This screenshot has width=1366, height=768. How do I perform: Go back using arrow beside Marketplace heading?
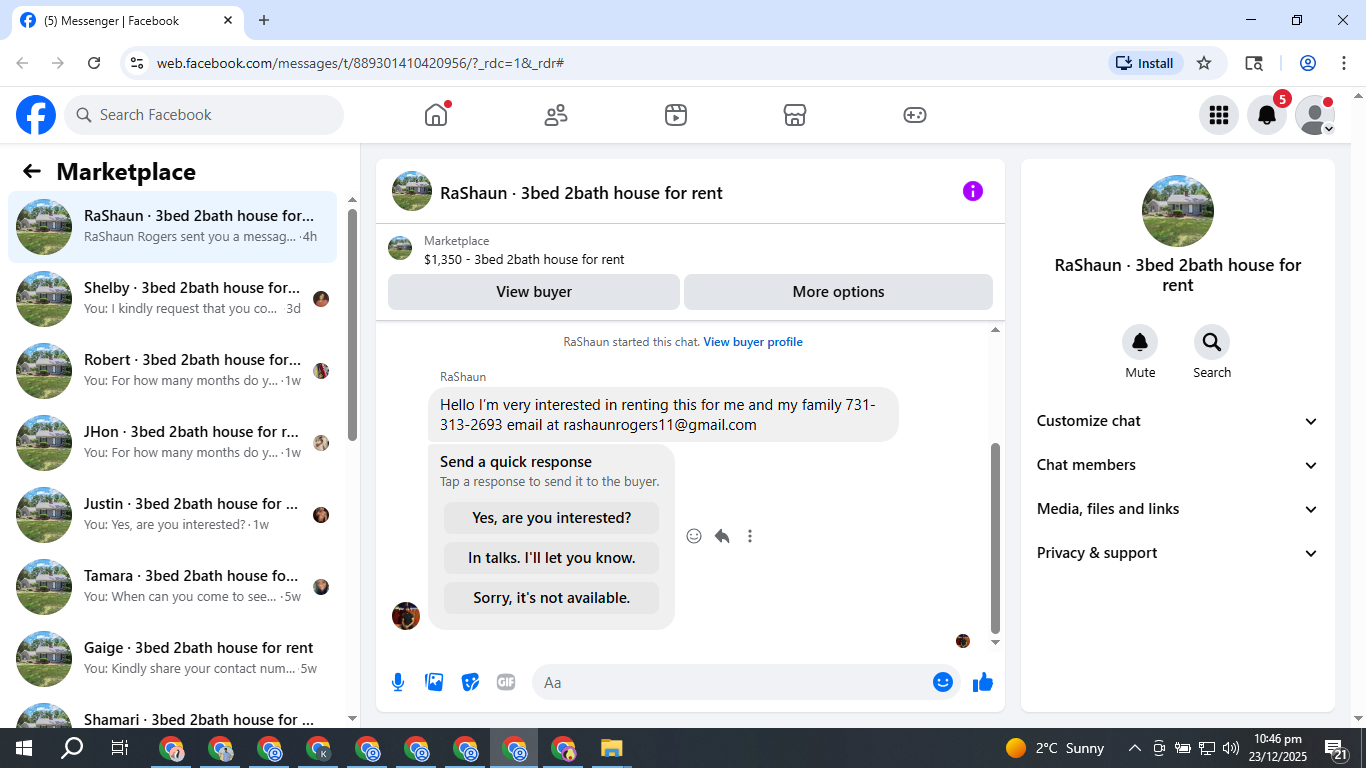(x=32, y=171)
